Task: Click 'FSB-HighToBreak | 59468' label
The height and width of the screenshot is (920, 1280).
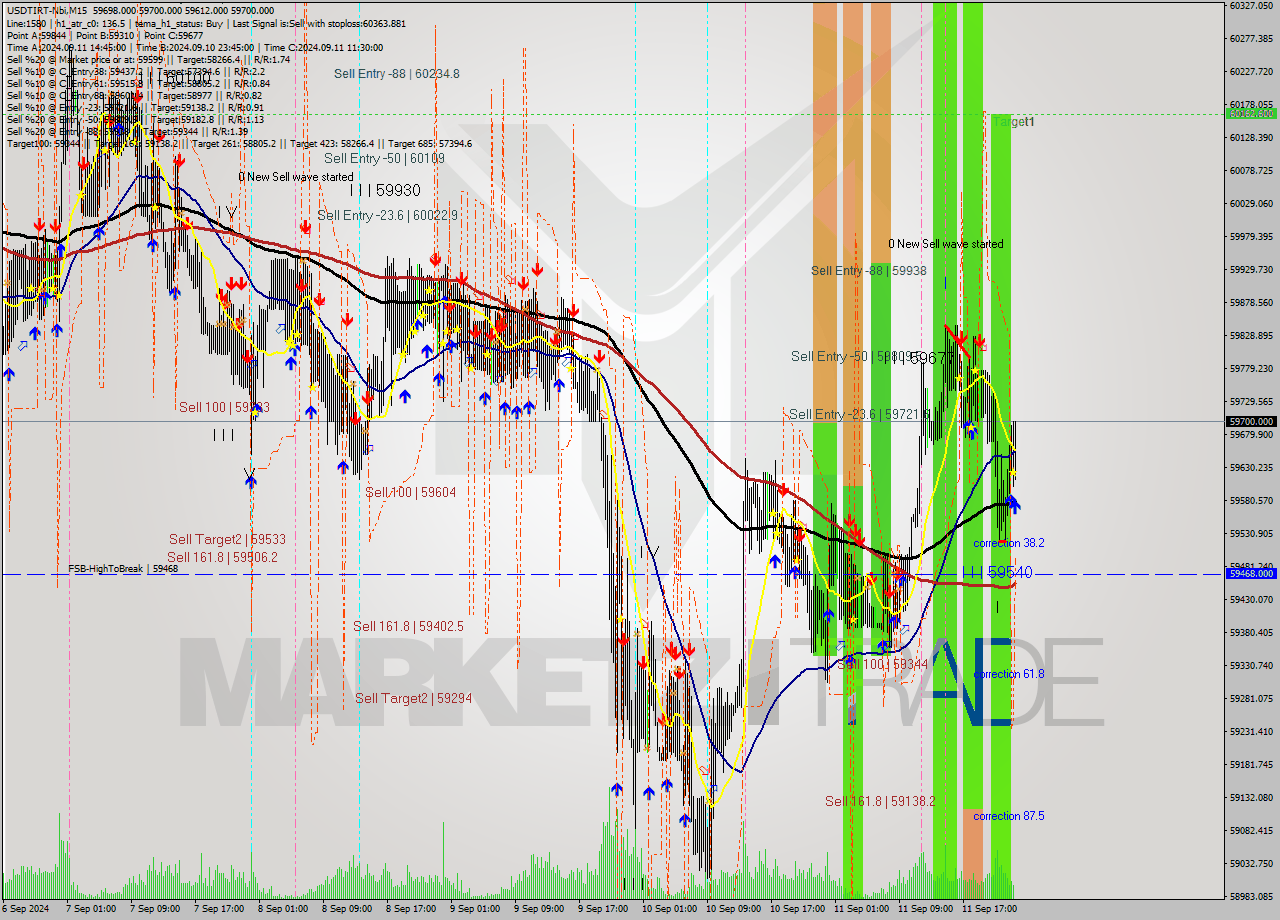Action: [123, 569]
